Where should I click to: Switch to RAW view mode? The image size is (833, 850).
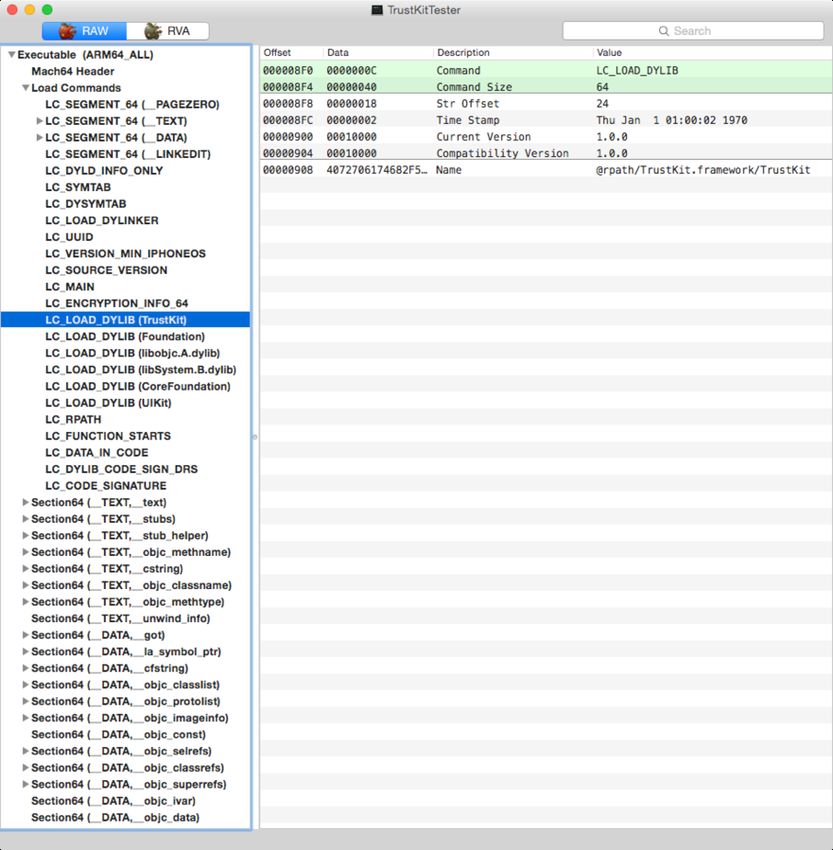[84, 31]
